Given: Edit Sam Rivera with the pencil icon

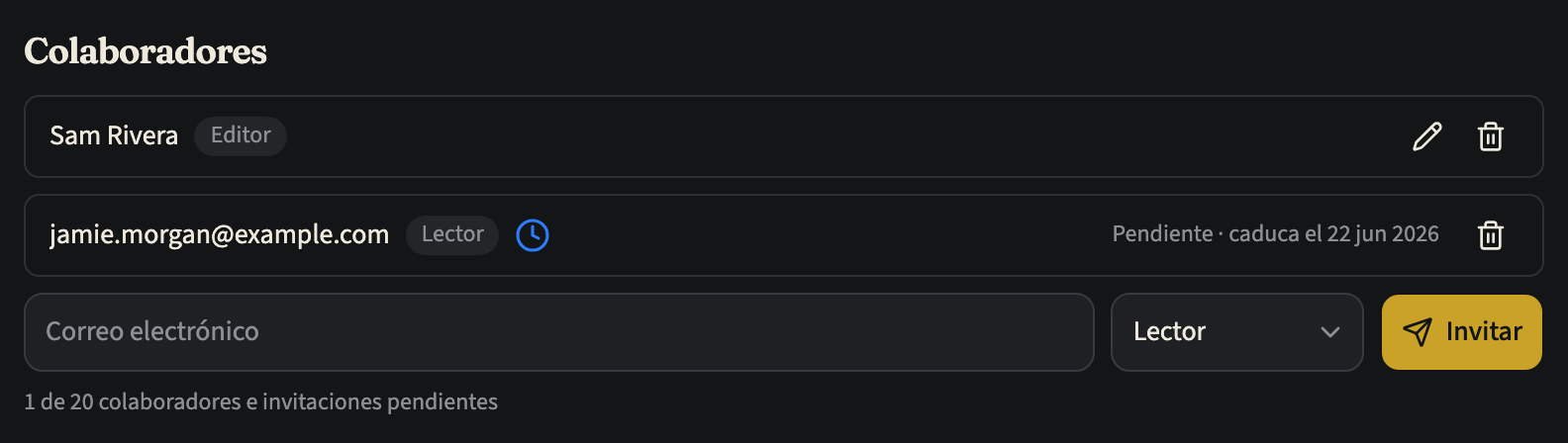Looking at the screenshot, I should pyautogui.click(x=1426, y=136).
